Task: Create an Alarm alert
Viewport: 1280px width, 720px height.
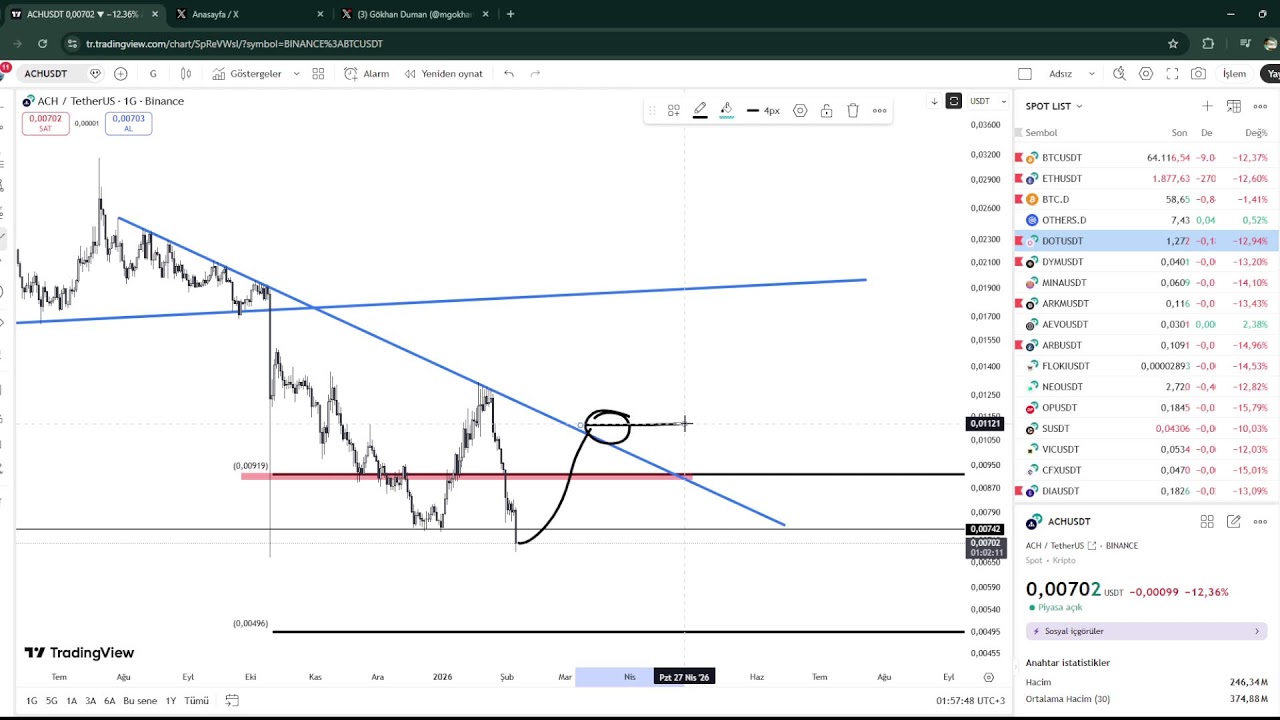Action: [x=366, y=74]
